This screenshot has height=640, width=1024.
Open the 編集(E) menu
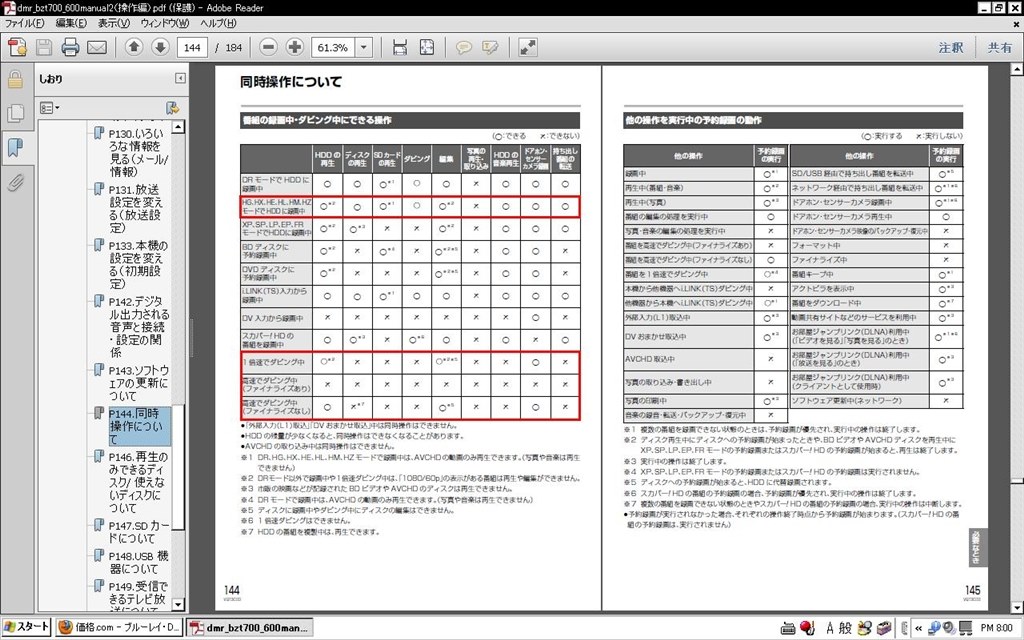[x=71, y=23]
